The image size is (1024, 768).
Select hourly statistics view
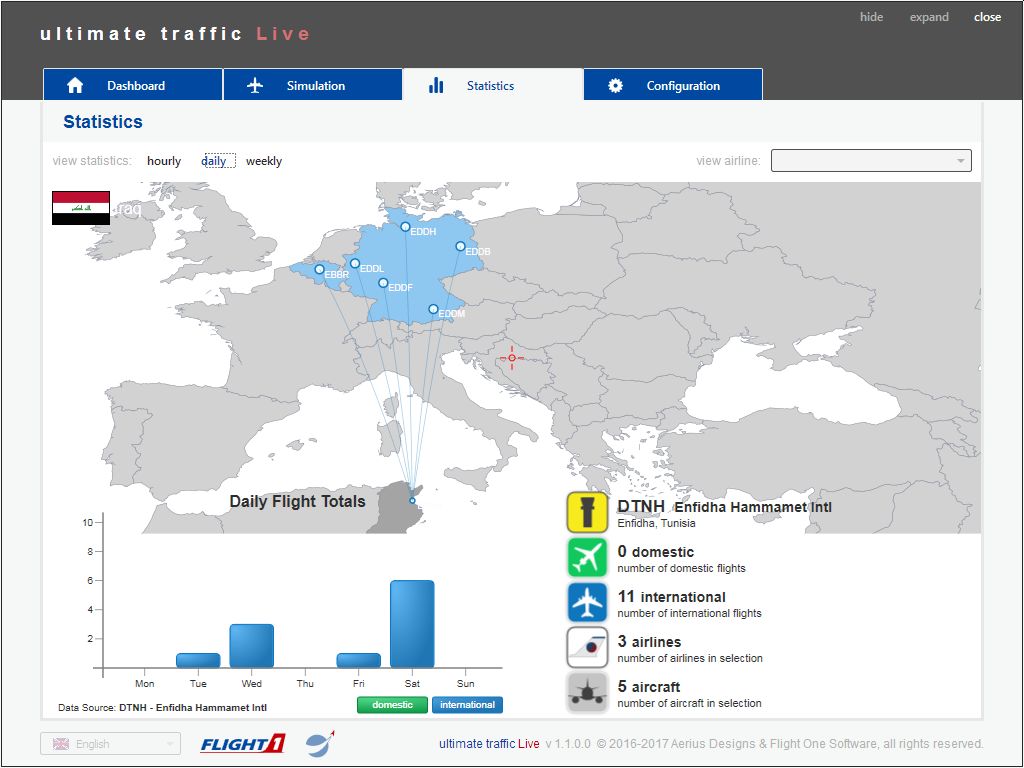click(x=164, y=161)
